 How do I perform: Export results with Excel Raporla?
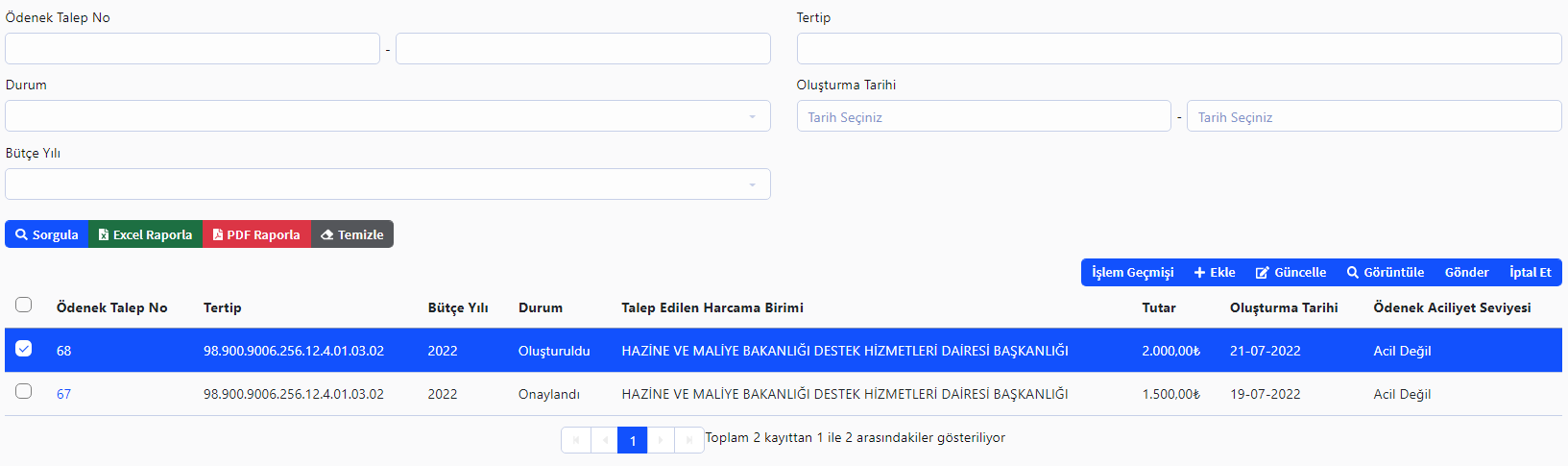[145, 234]
